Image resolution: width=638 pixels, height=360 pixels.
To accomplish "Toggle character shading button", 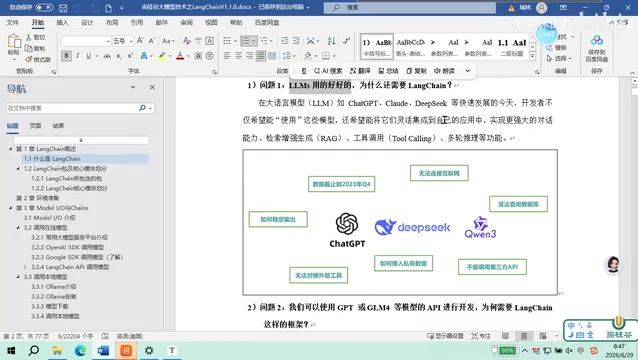I will coord(198,56).
